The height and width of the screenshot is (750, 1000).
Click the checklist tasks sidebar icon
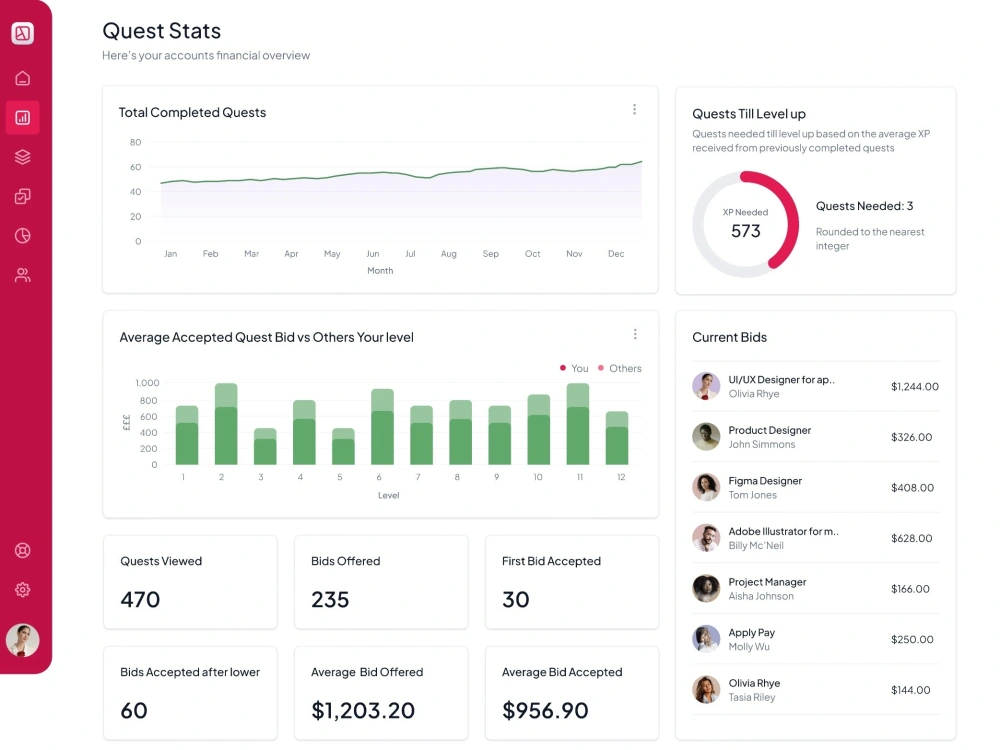coord(22,196)
